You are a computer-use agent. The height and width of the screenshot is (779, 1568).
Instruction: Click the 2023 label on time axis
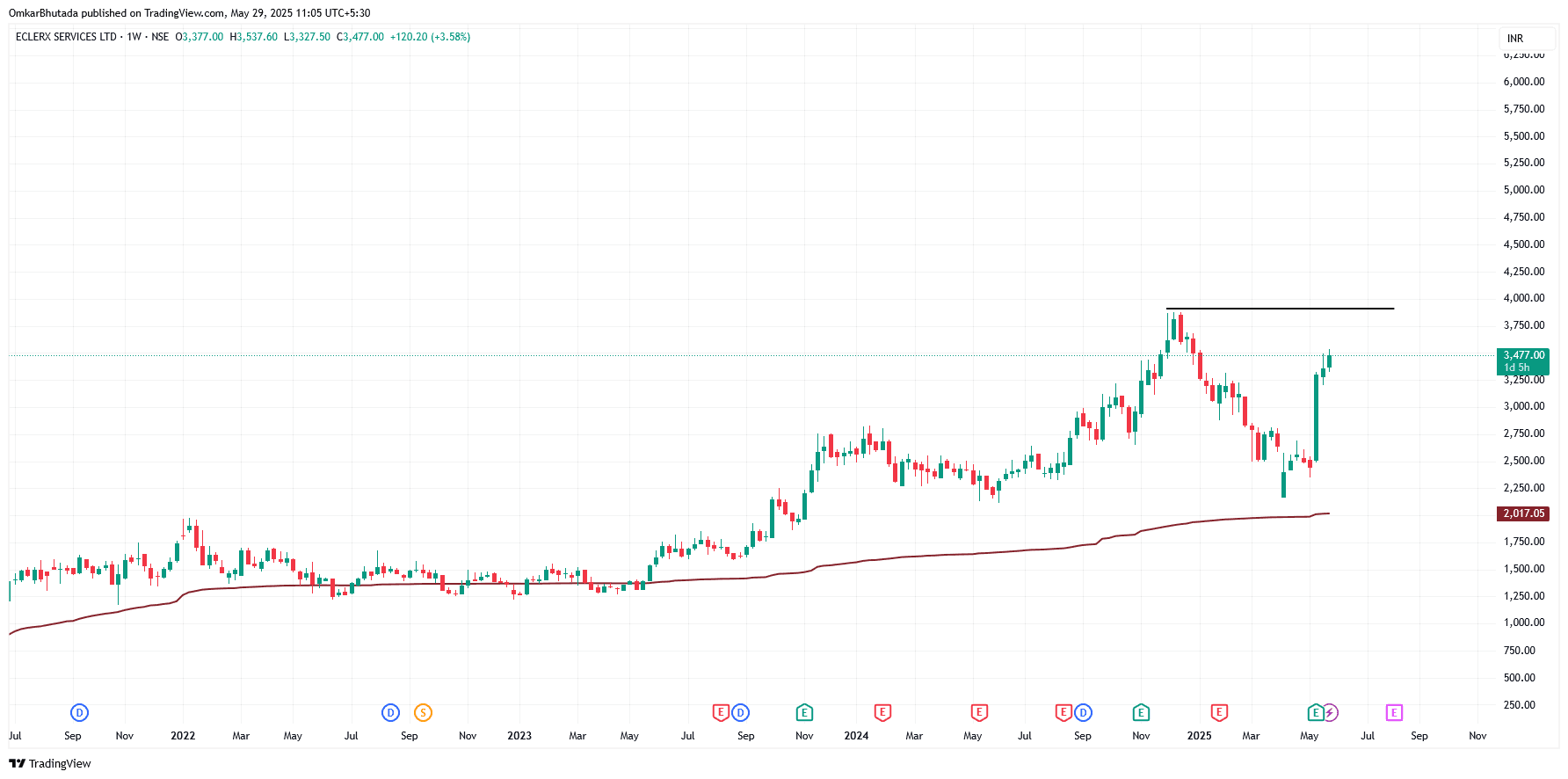point(519,736)
